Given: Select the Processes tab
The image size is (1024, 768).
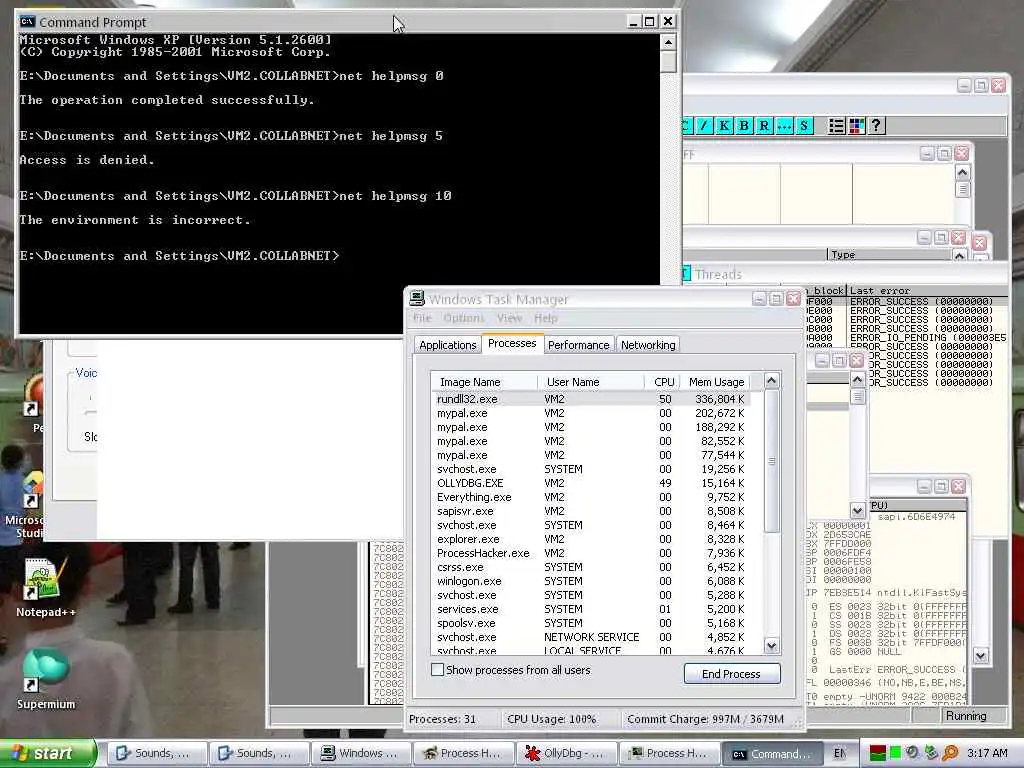Looking at the screenshot, I should pos(512,343).
